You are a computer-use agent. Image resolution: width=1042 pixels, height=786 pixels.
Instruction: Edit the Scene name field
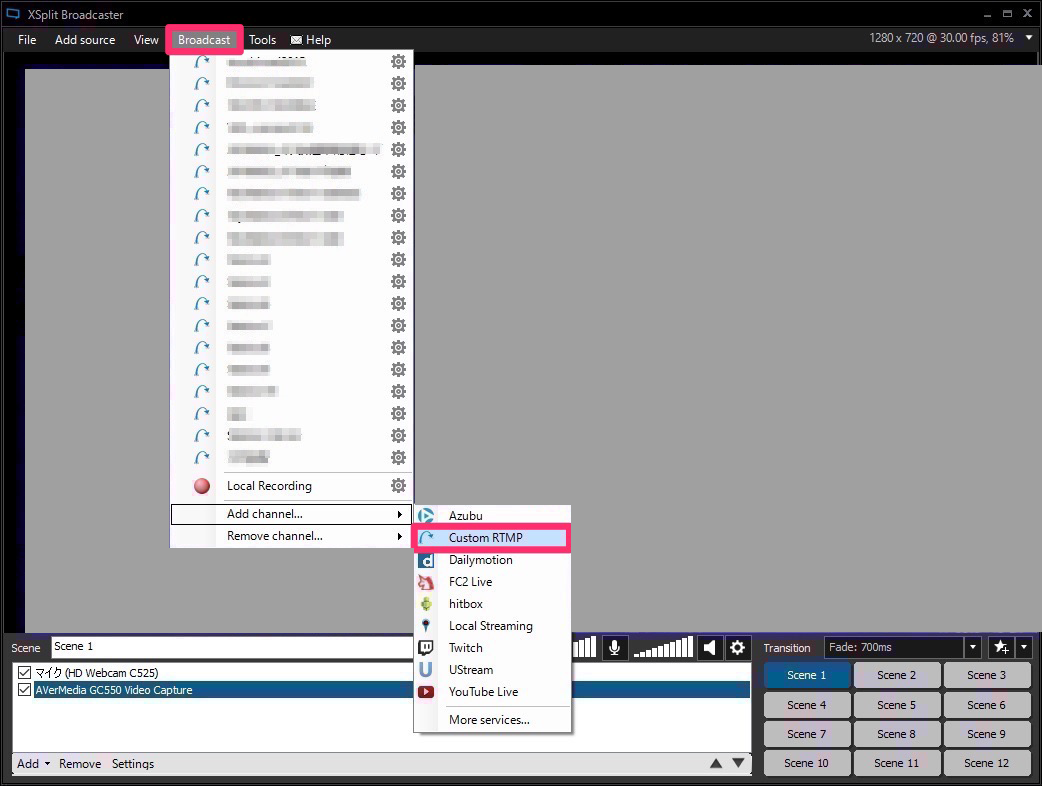pyautogui.click(x=232, y=646)
